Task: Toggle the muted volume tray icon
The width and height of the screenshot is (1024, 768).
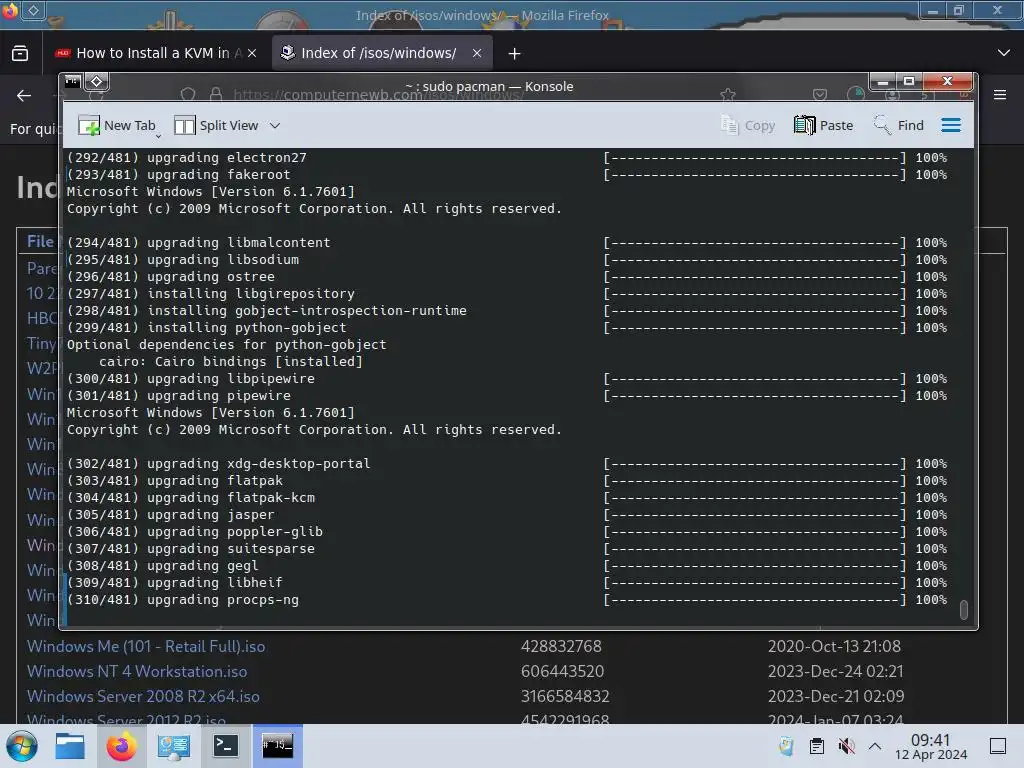Action: (x=846, y=746)
